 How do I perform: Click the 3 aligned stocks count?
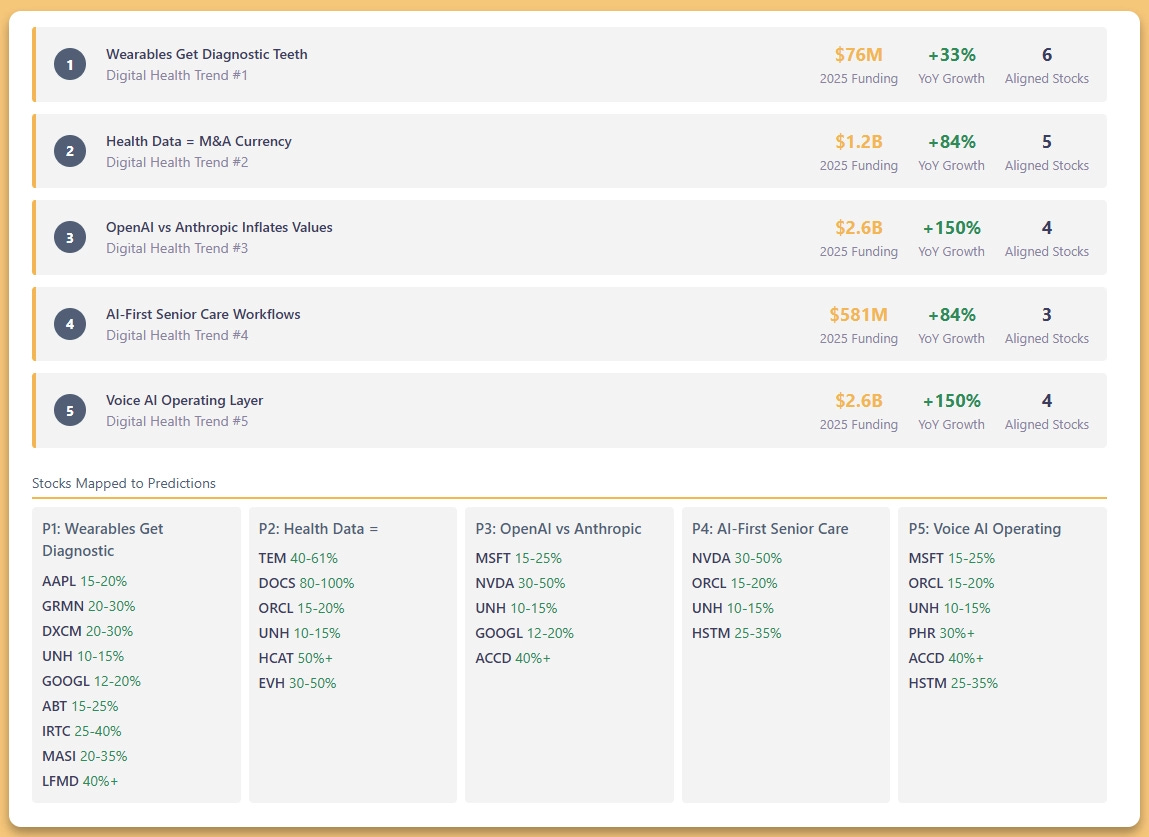(1047, 314)
